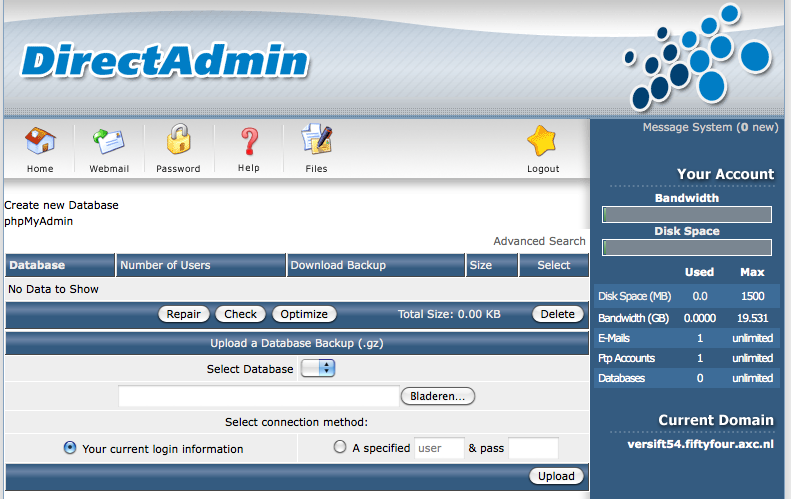Select the A specified user radio

point(340,447)
